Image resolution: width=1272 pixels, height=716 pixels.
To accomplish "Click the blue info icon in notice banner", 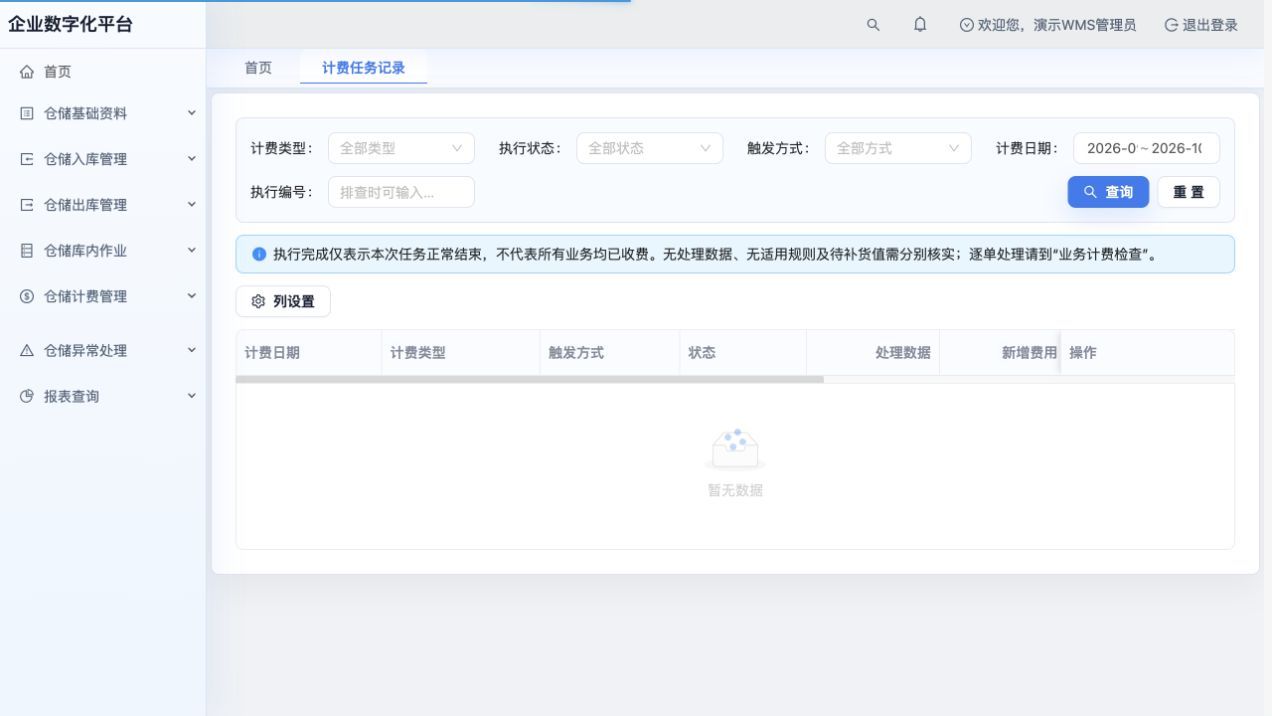I will pos(259,254).
